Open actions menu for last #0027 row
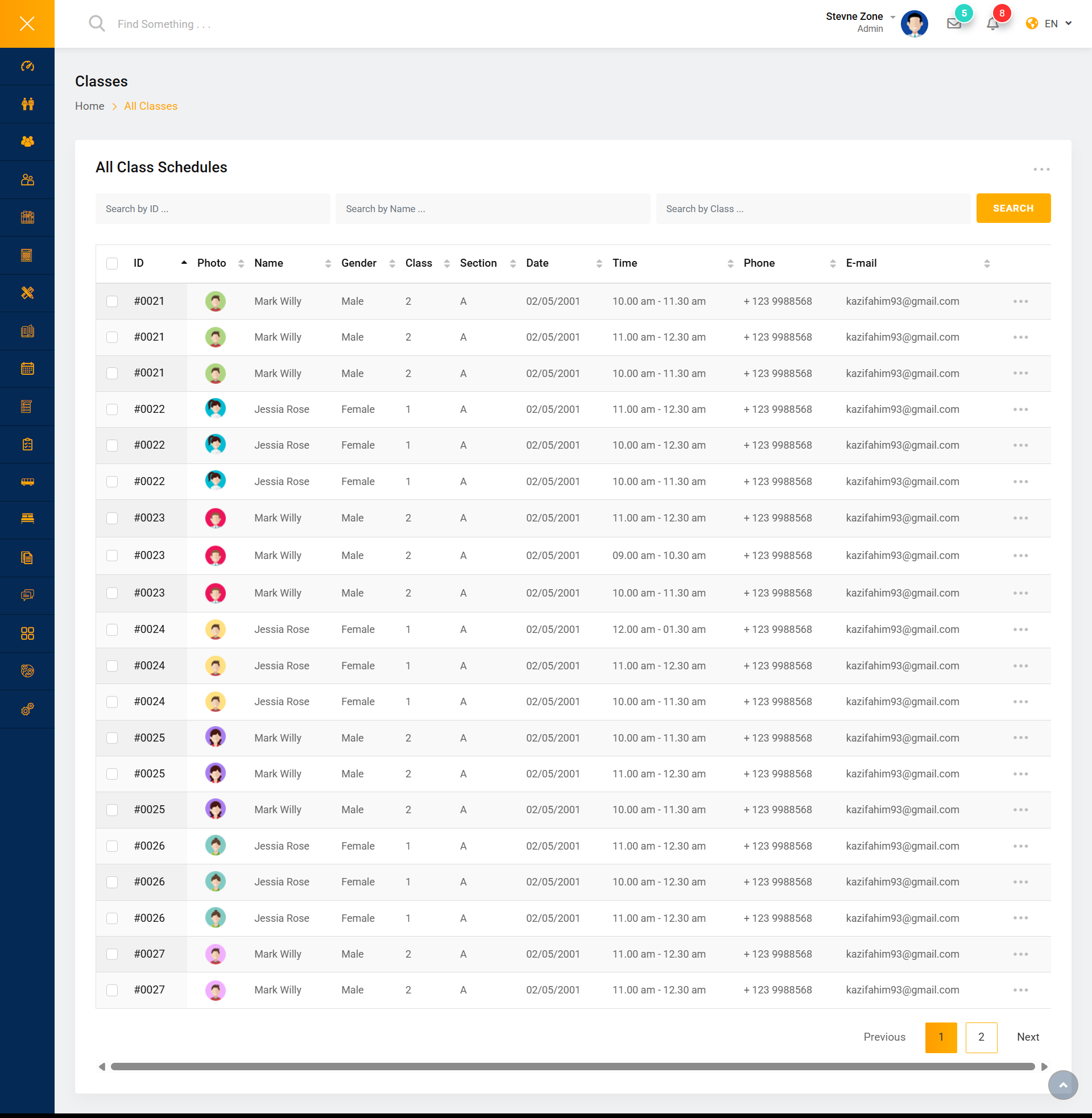1092x1118 pixels. (1020, 990)
